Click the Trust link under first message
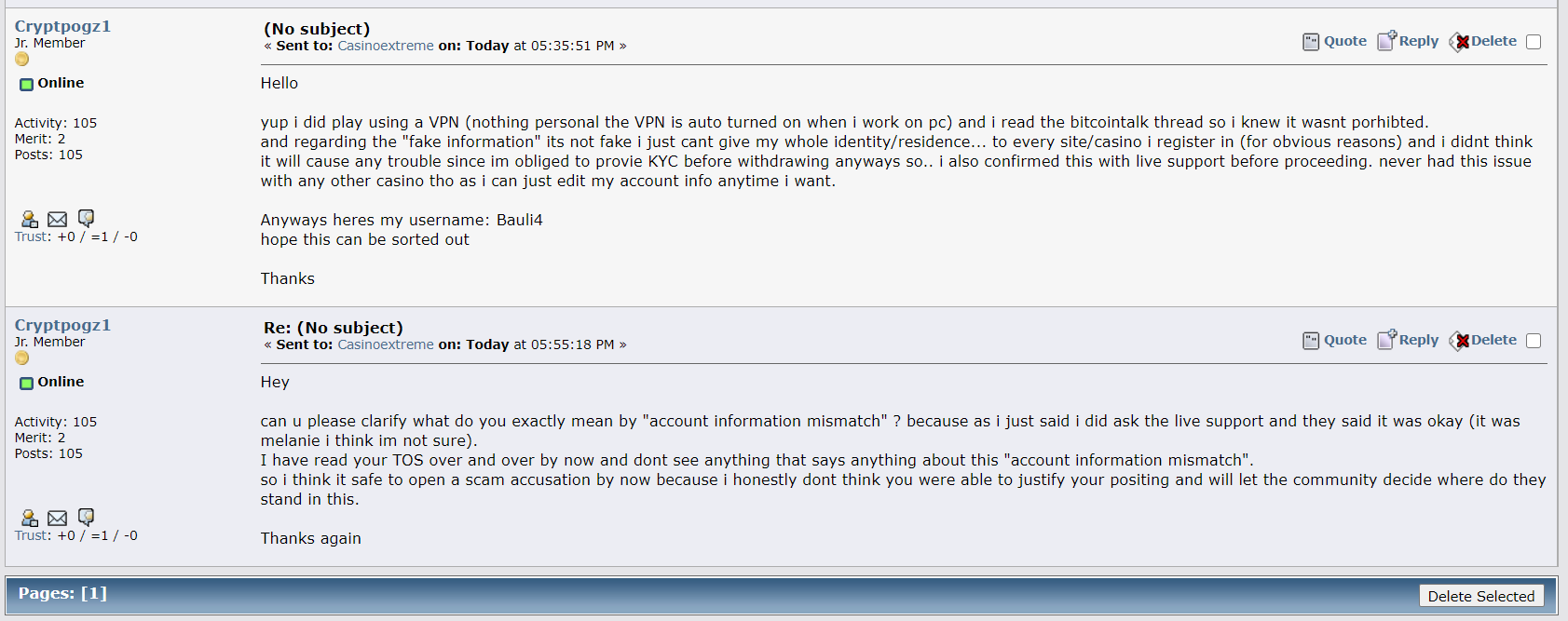1568x621 pixels. coord(31,236)
